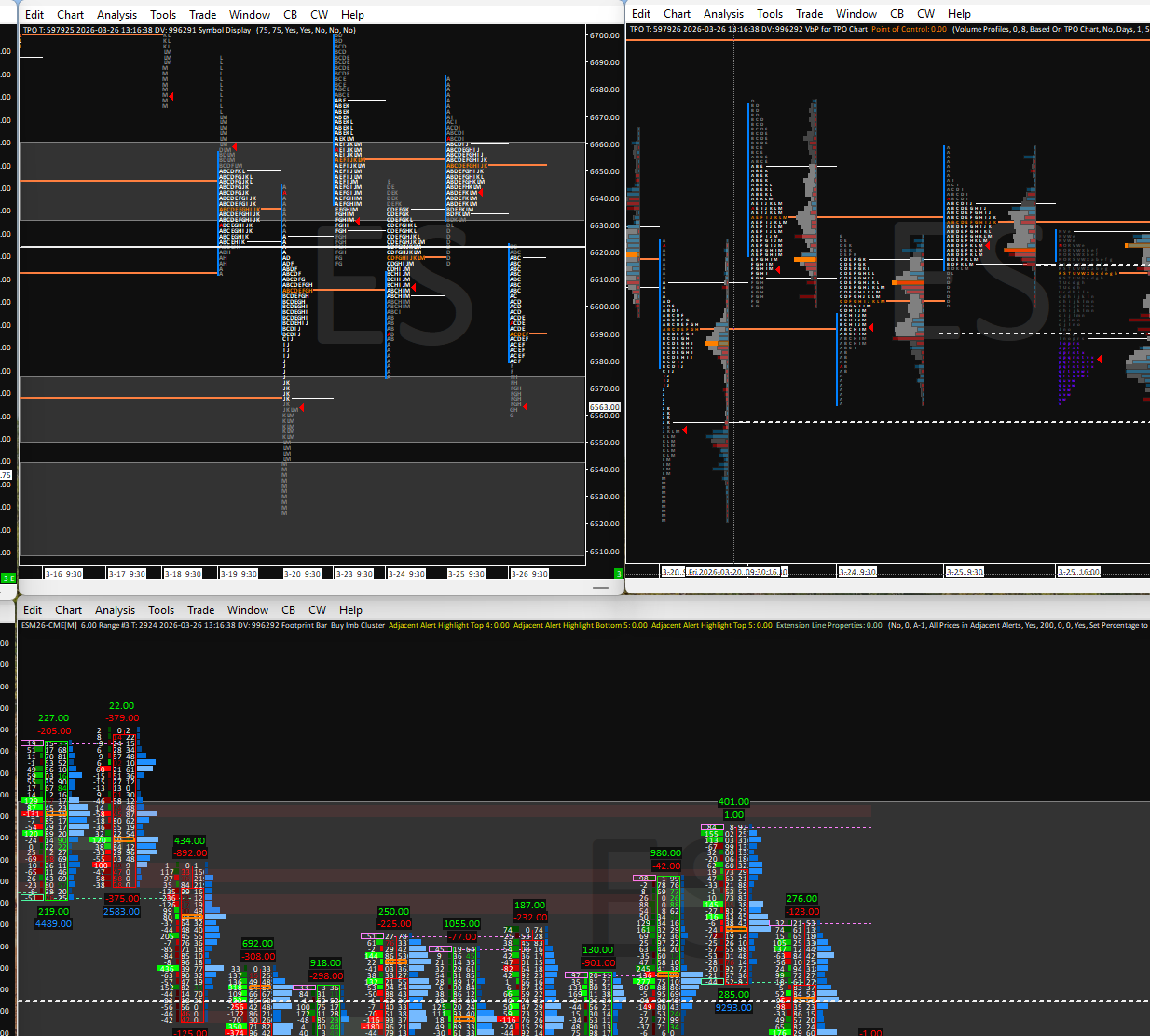Click the highlighted 6563.00 current price label
Screen dimensions: 1150x1036
[x=604, y=407]
